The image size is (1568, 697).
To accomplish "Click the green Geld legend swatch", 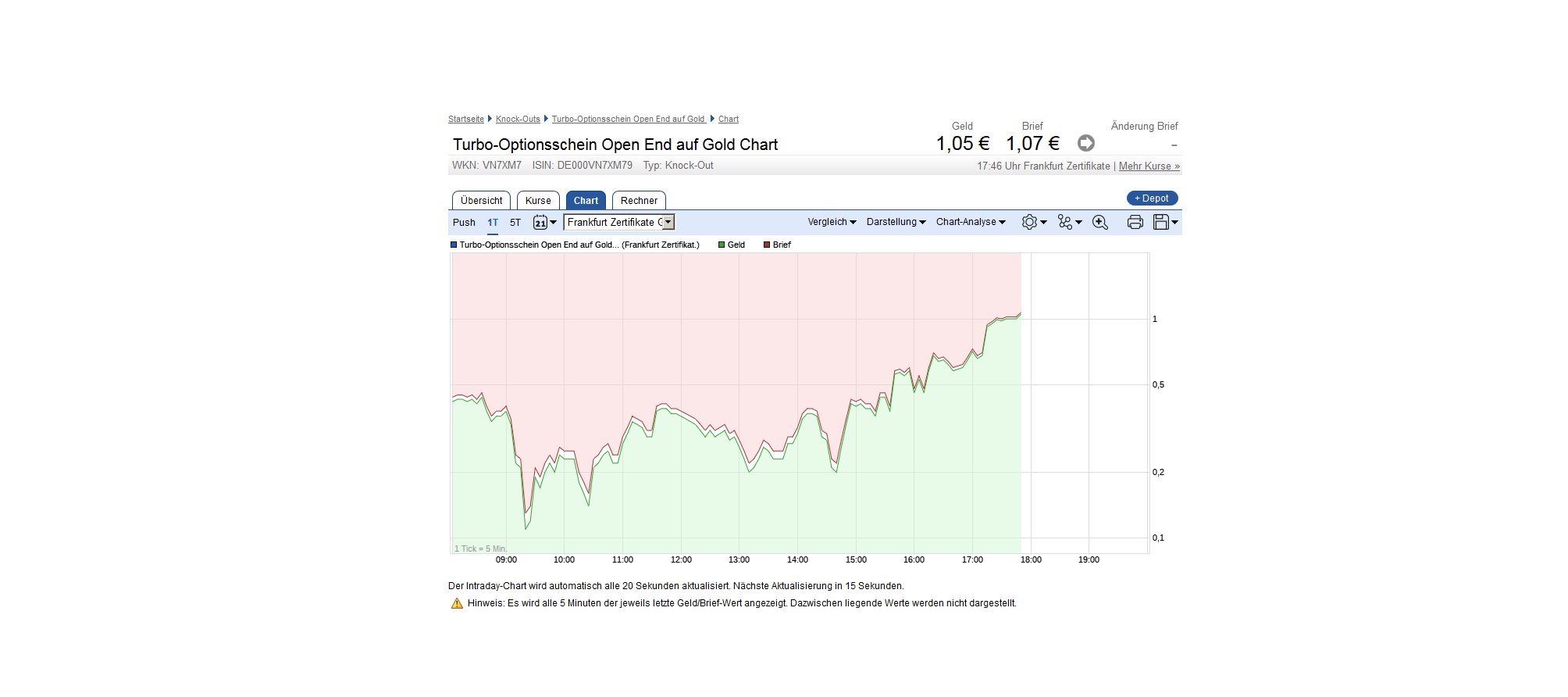I will pyautogui.click(x=722, y=245).
